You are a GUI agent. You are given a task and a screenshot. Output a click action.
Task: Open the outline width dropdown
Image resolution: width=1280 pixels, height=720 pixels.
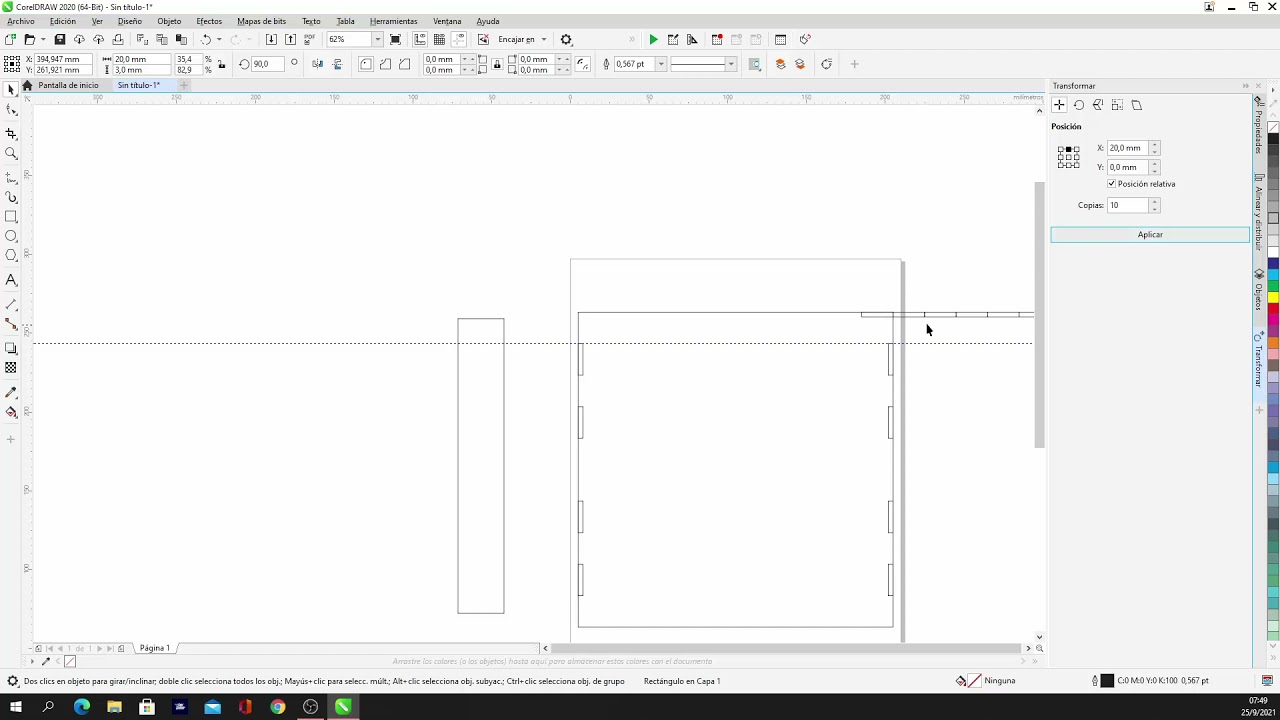pos(661,64)
